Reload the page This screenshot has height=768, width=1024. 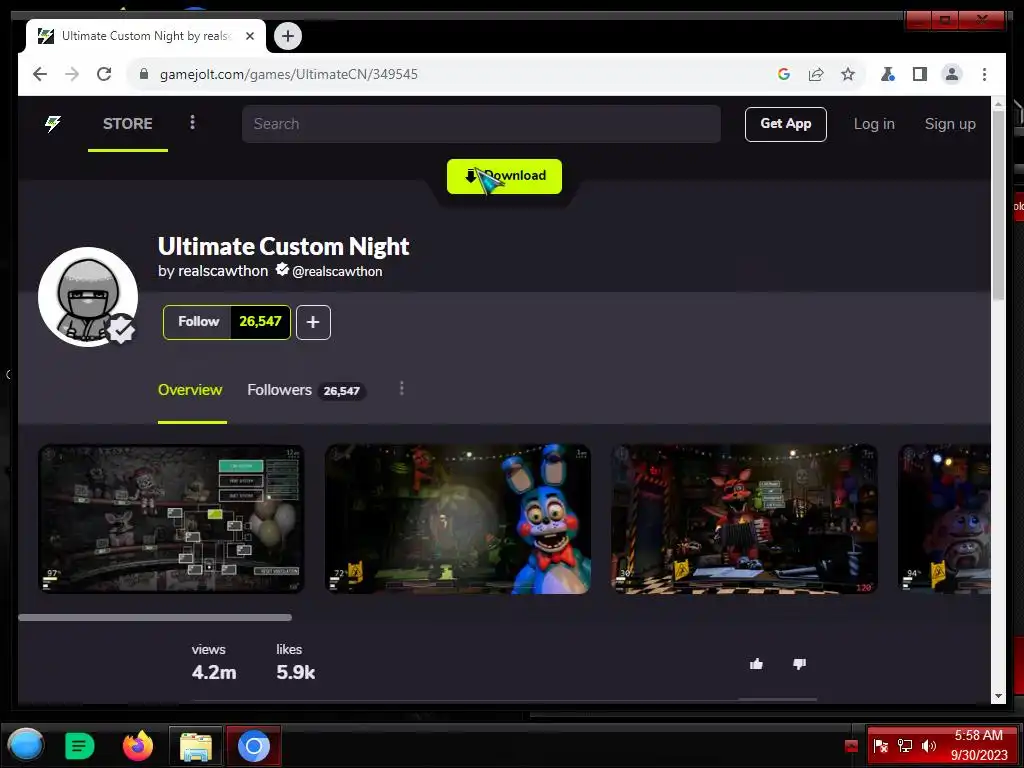tap(104, 74)
